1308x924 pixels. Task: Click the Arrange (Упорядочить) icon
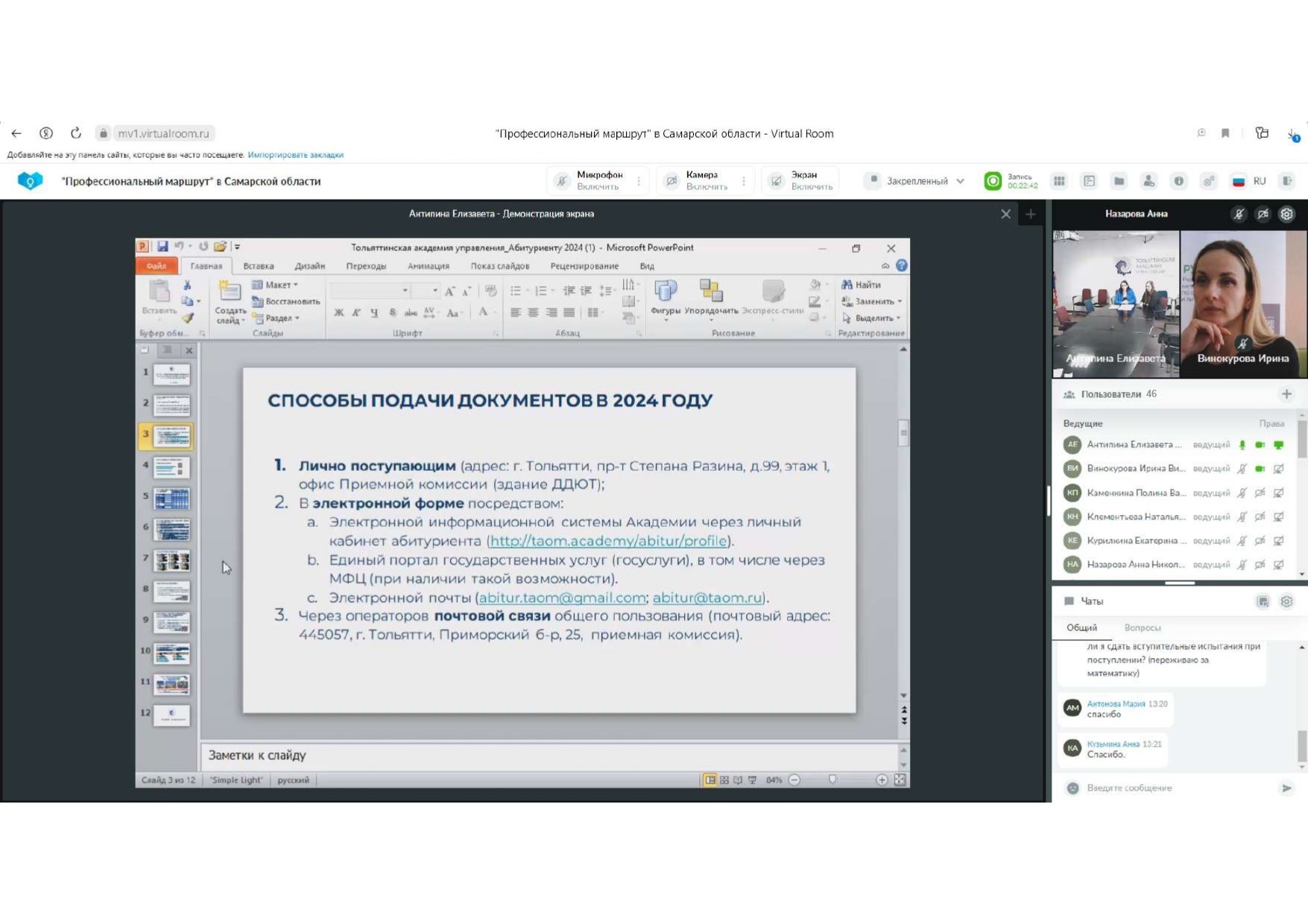pos(711,291)
